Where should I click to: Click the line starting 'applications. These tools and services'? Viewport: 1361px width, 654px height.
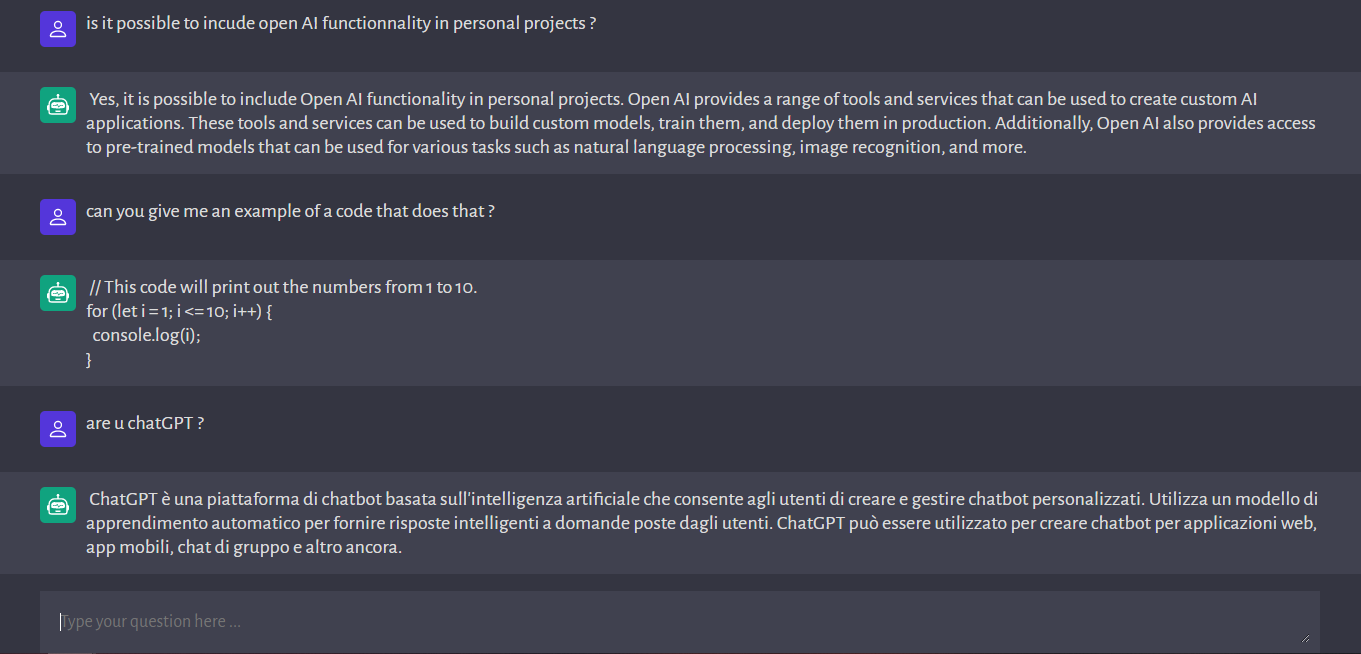pyautogui.click(x=701, y=124)
